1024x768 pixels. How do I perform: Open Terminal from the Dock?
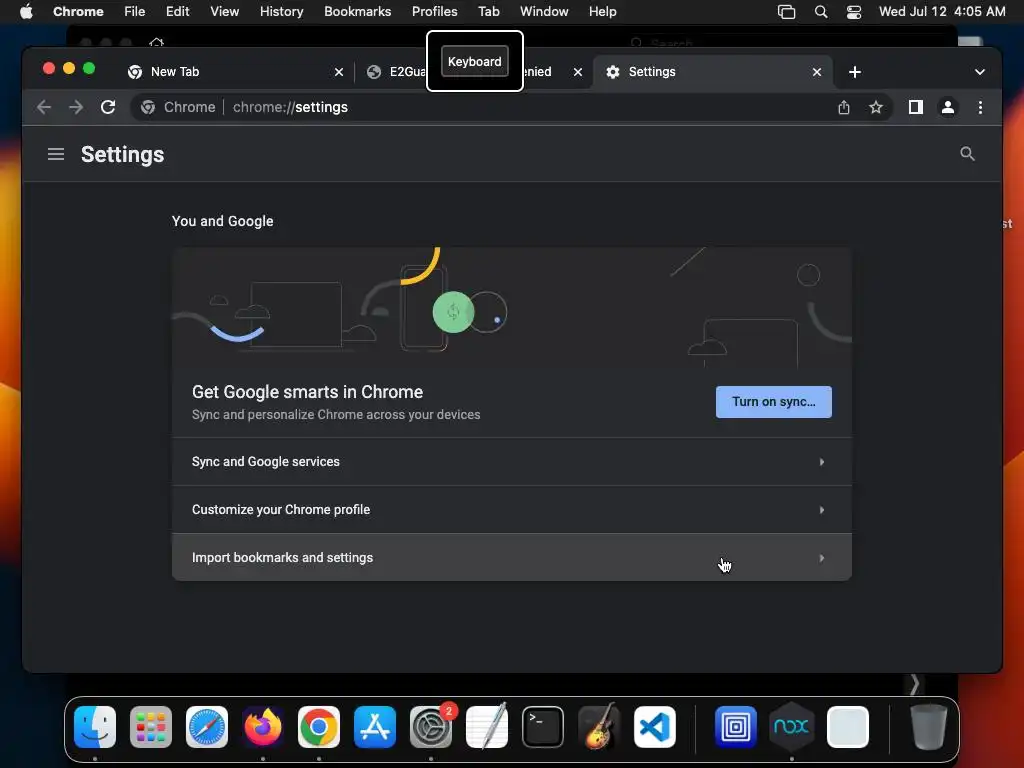543,727
